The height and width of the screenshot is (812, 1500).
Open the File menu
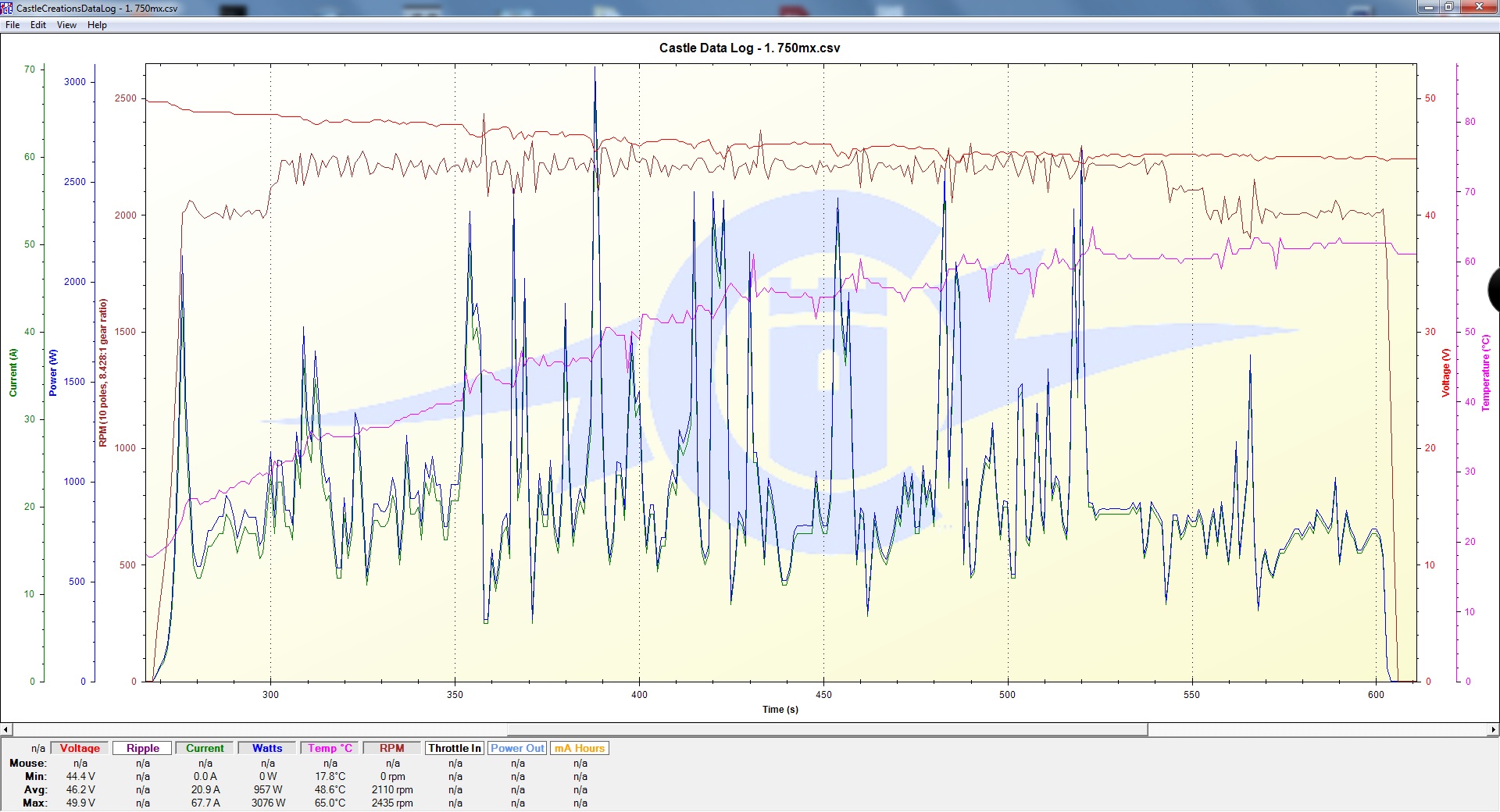12,25
